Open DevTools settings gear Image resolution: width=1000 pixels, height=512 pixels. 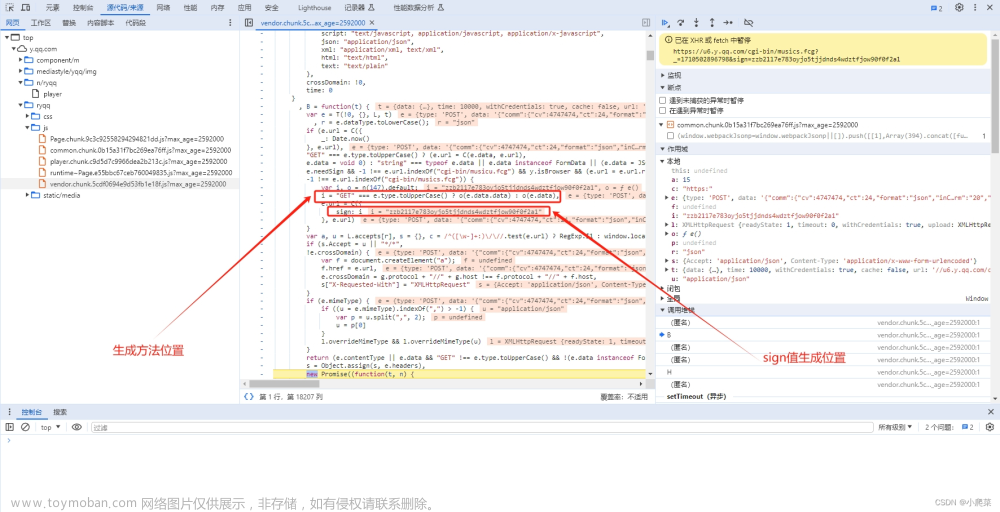click(x=959, y=8)
